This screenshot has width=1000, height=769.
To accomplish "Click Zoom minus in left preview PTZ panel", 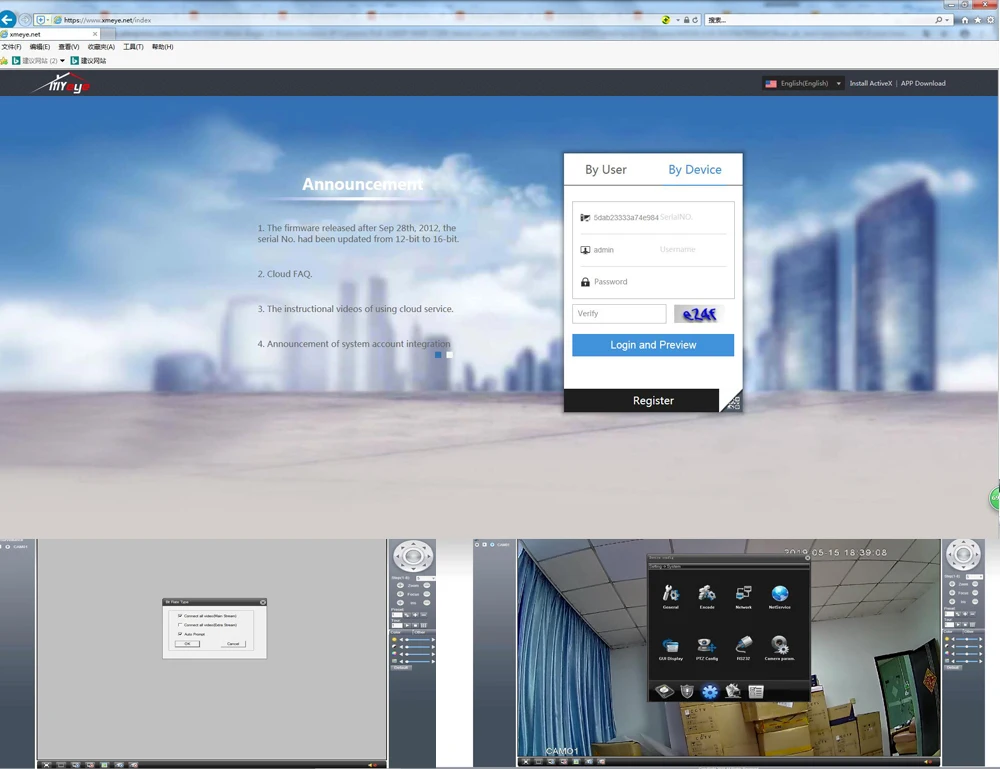I will 427,585.
